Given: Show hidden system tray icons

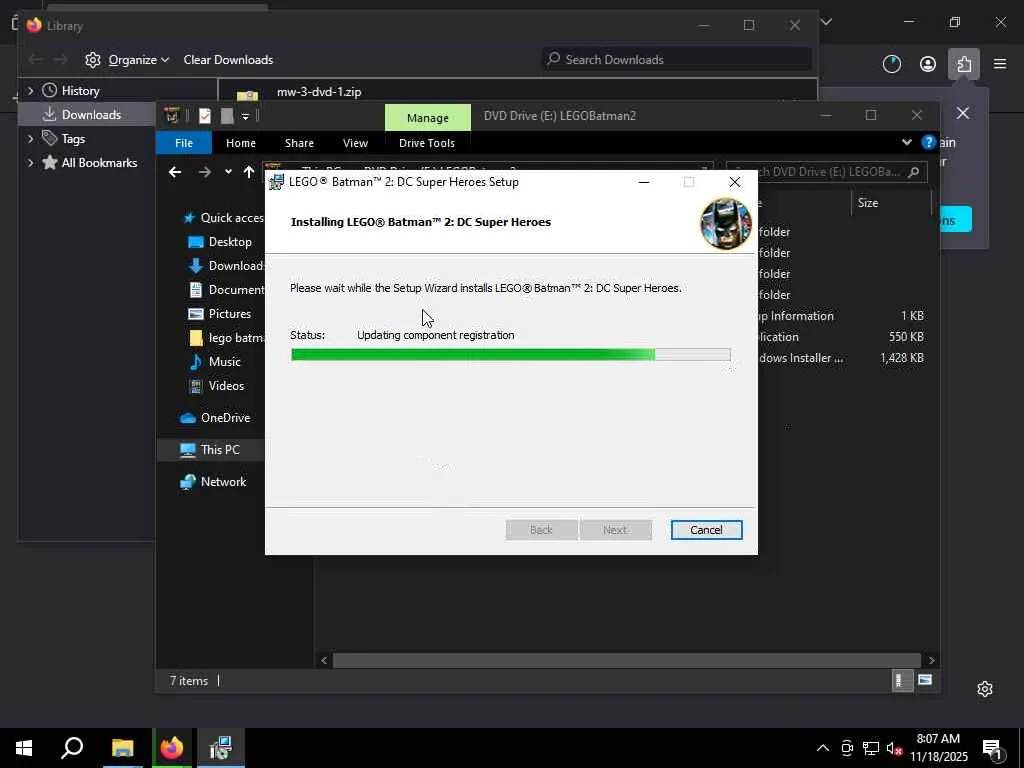Looking at the screenshot, I should [823, 748].
